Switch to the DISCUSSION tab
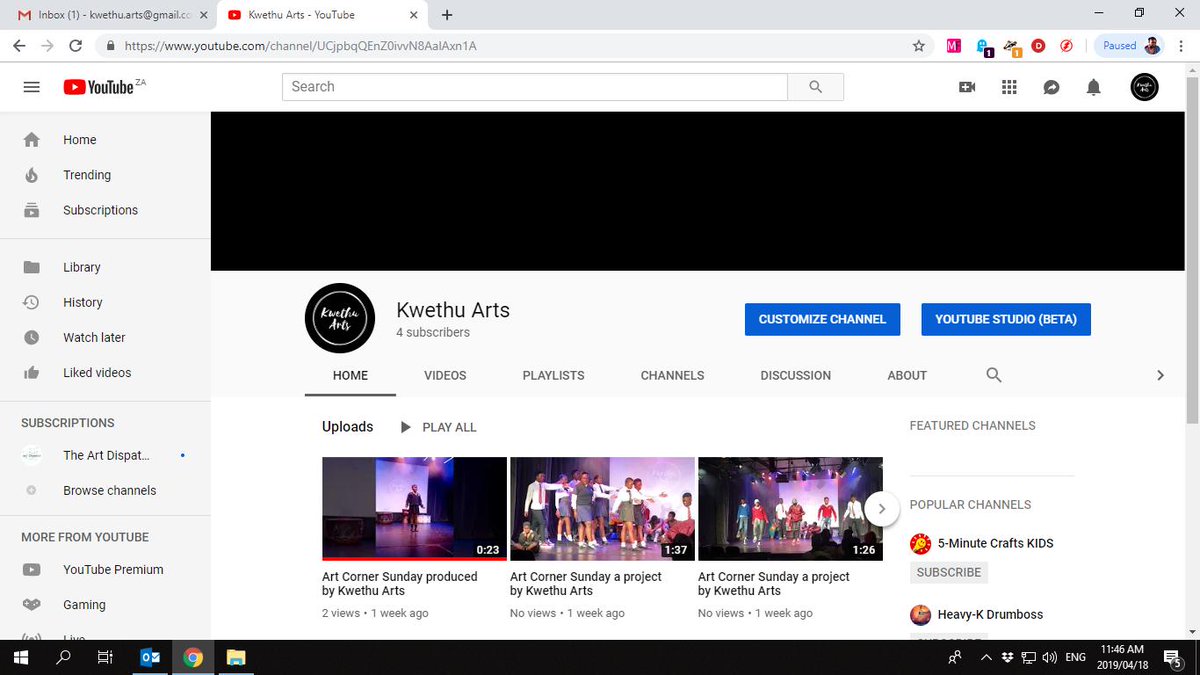The image size is (1200, 675). [x=796, y=375]
